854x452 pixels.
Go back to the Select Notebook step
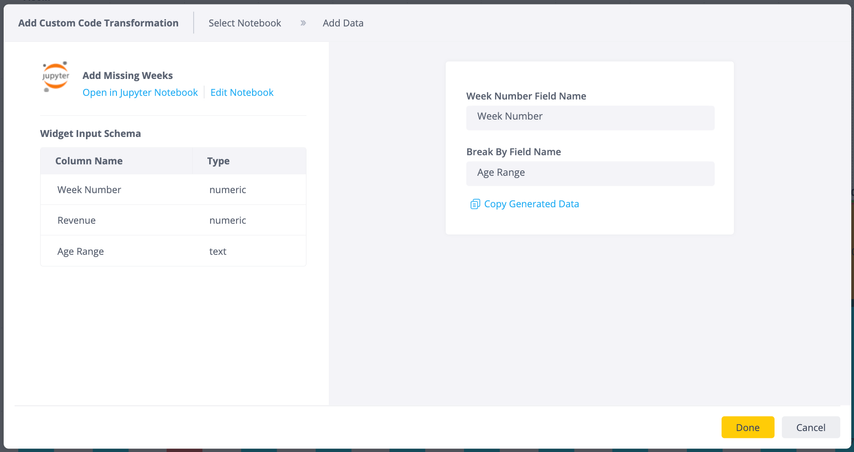point(245,23)
